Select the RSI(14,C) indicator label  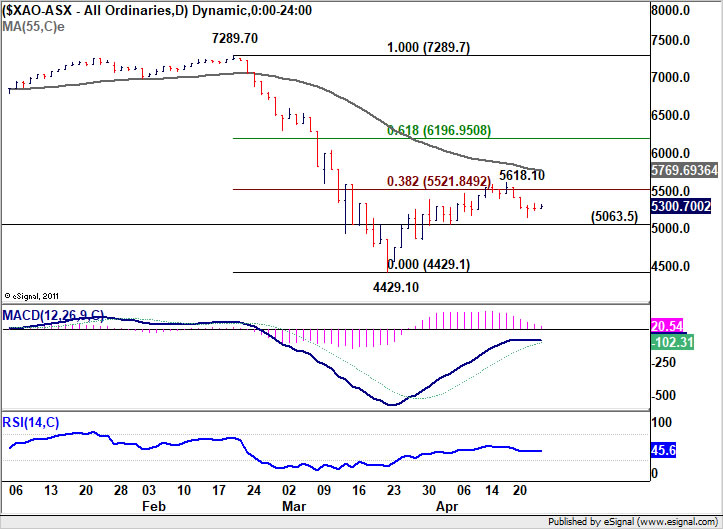pyautogui.click(x=31, y=422)
